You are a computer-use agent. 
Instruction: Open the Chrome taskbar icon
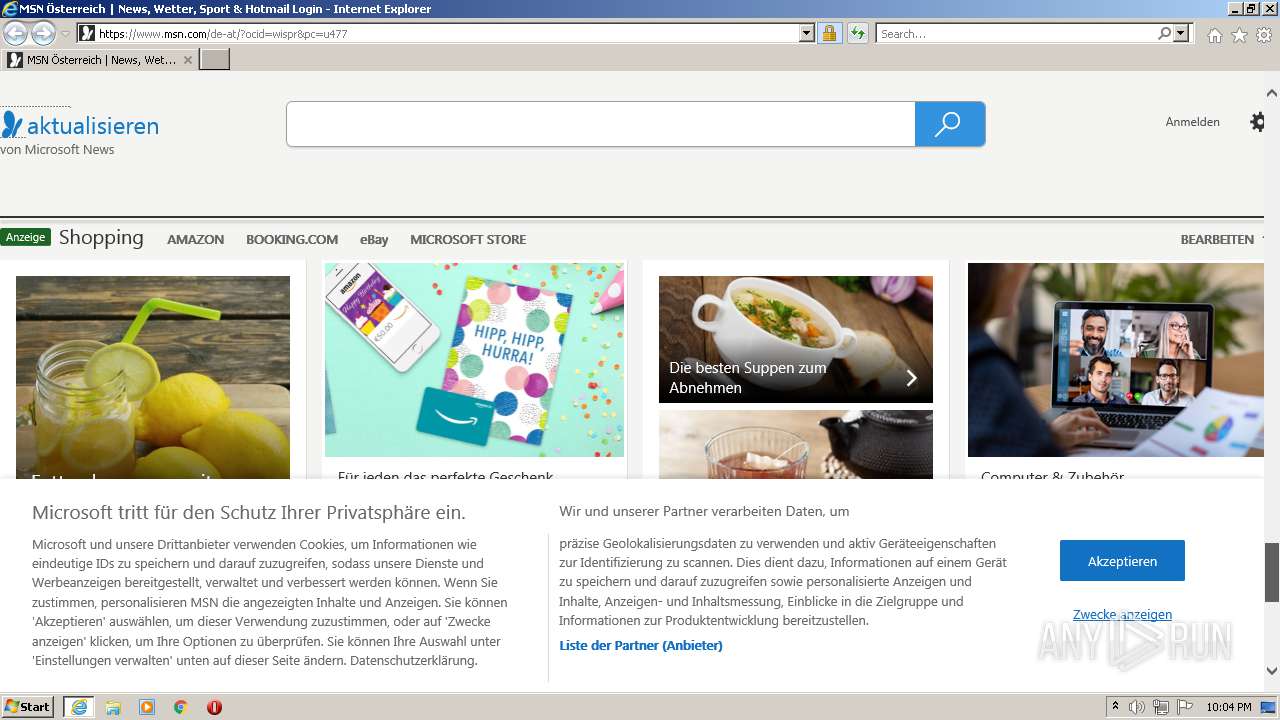[x=181, y=707]
